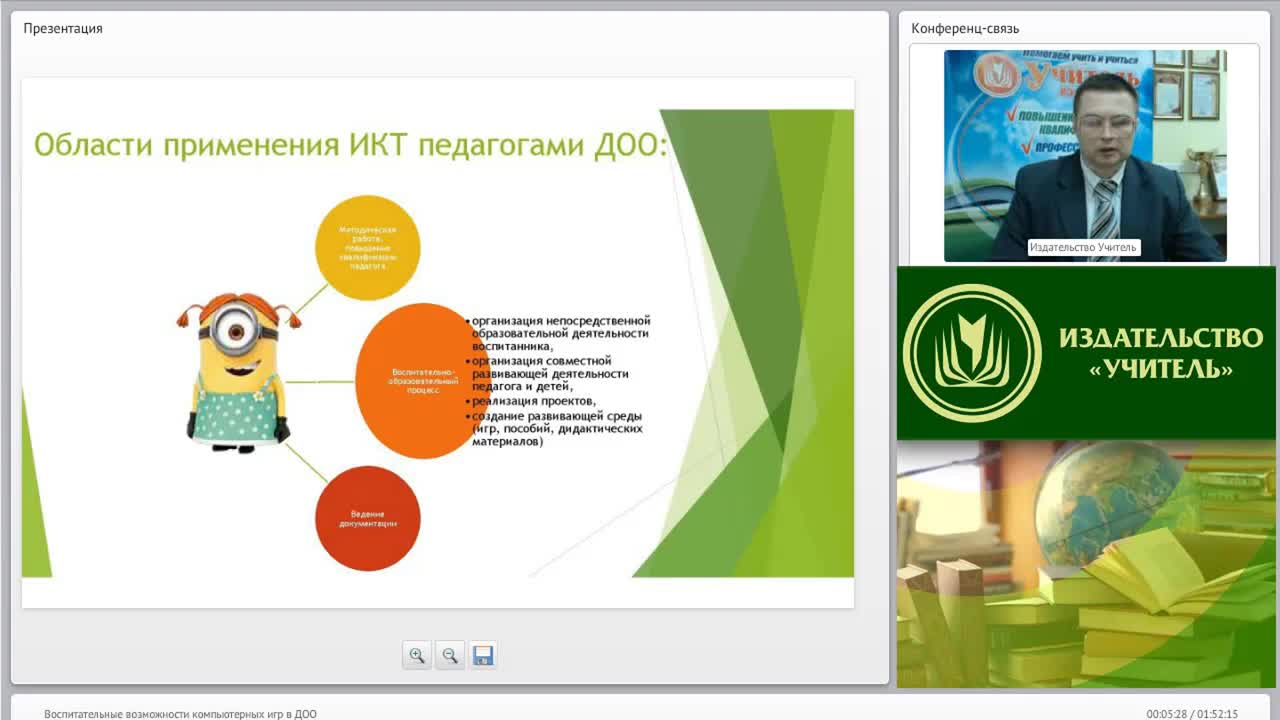Click the 'Издательство Учитель' name label on video

pos(1083,247)
